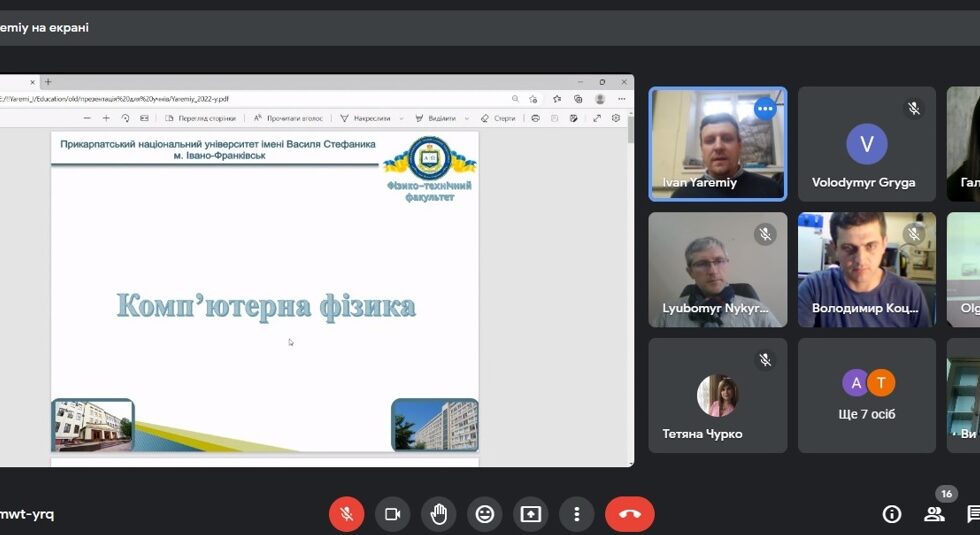Image resolution: width=980 pixels, height=535 pixels.
Task: Unmute your microphone in Meet
Action: click(x=346, y=514)
